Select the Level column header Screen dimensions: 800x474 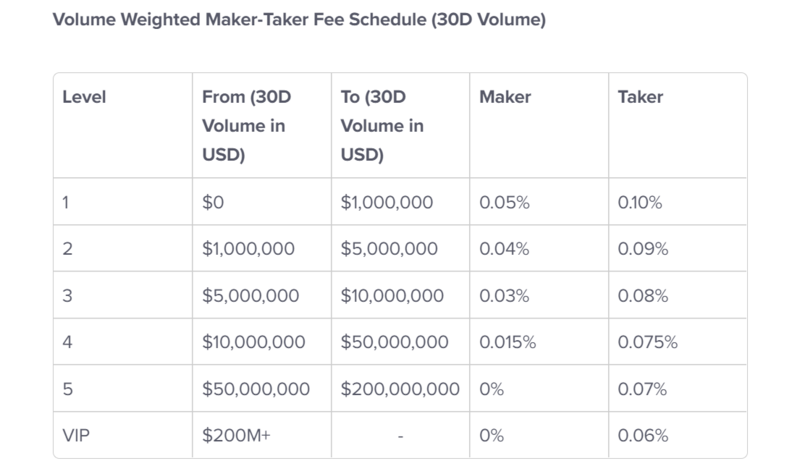[83, 98]
